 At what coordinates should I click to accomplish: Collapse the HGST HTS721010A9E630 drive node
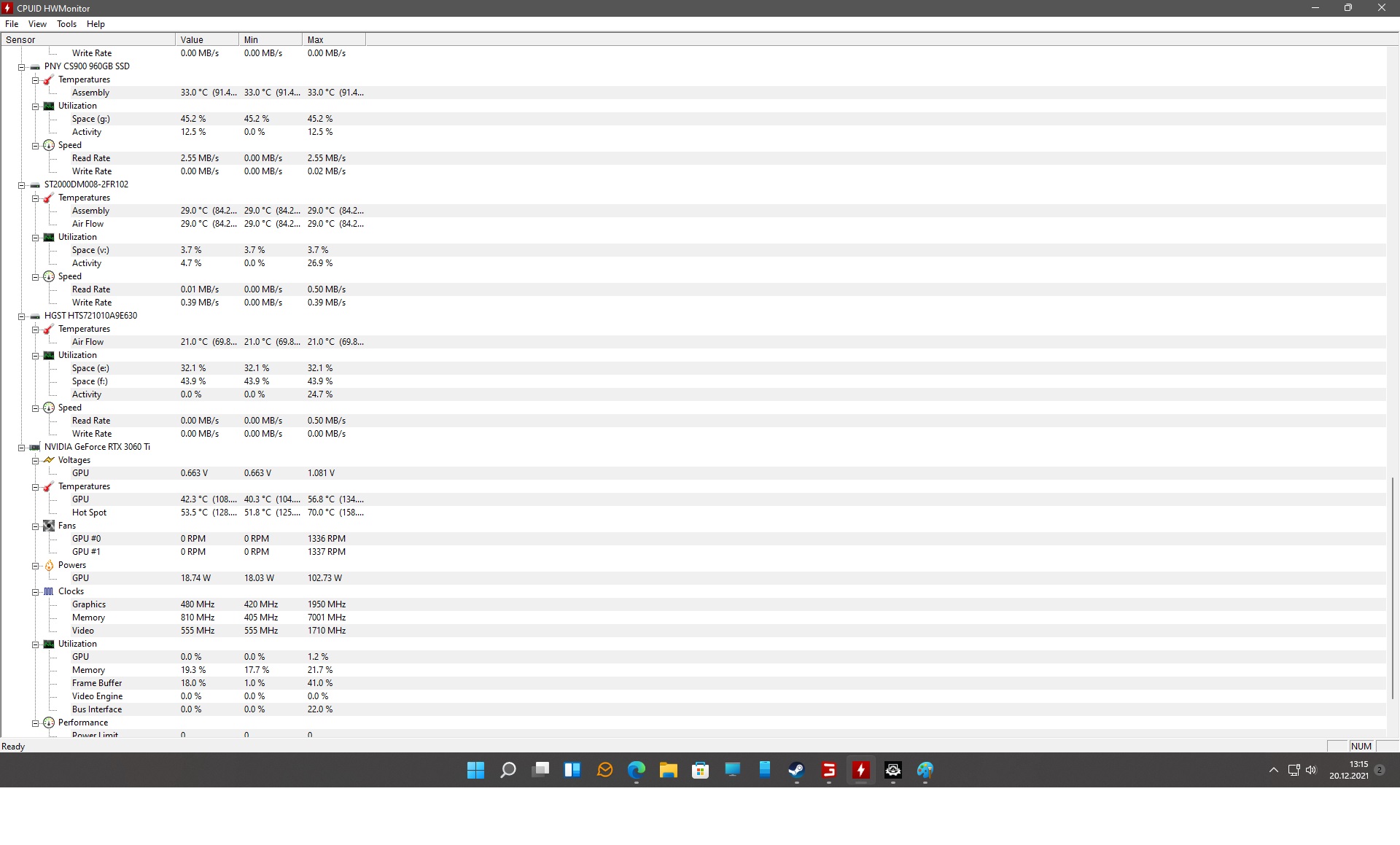[22, 316]
